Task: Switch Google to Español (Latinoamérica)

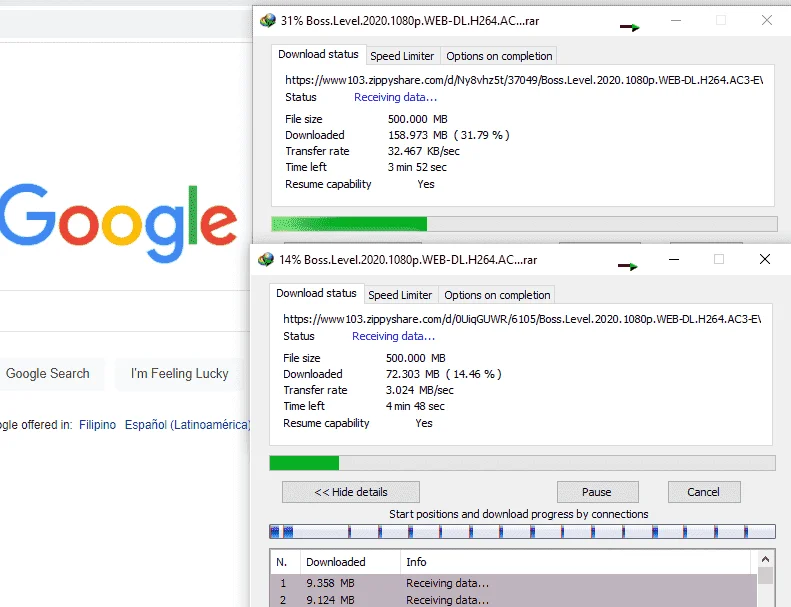Action: 187,425
